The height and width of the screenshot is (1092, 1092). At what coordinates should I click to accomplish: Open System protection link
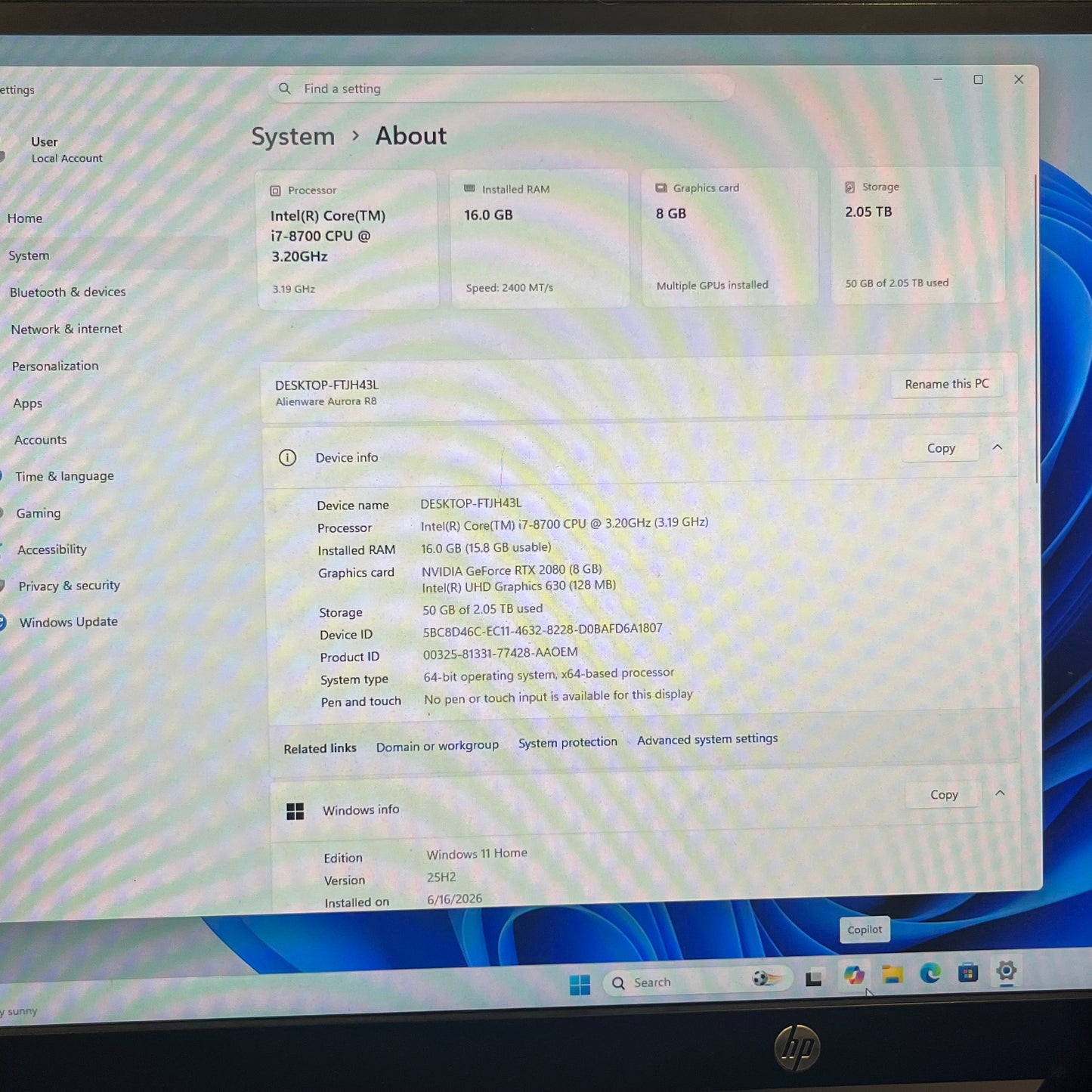568,743
